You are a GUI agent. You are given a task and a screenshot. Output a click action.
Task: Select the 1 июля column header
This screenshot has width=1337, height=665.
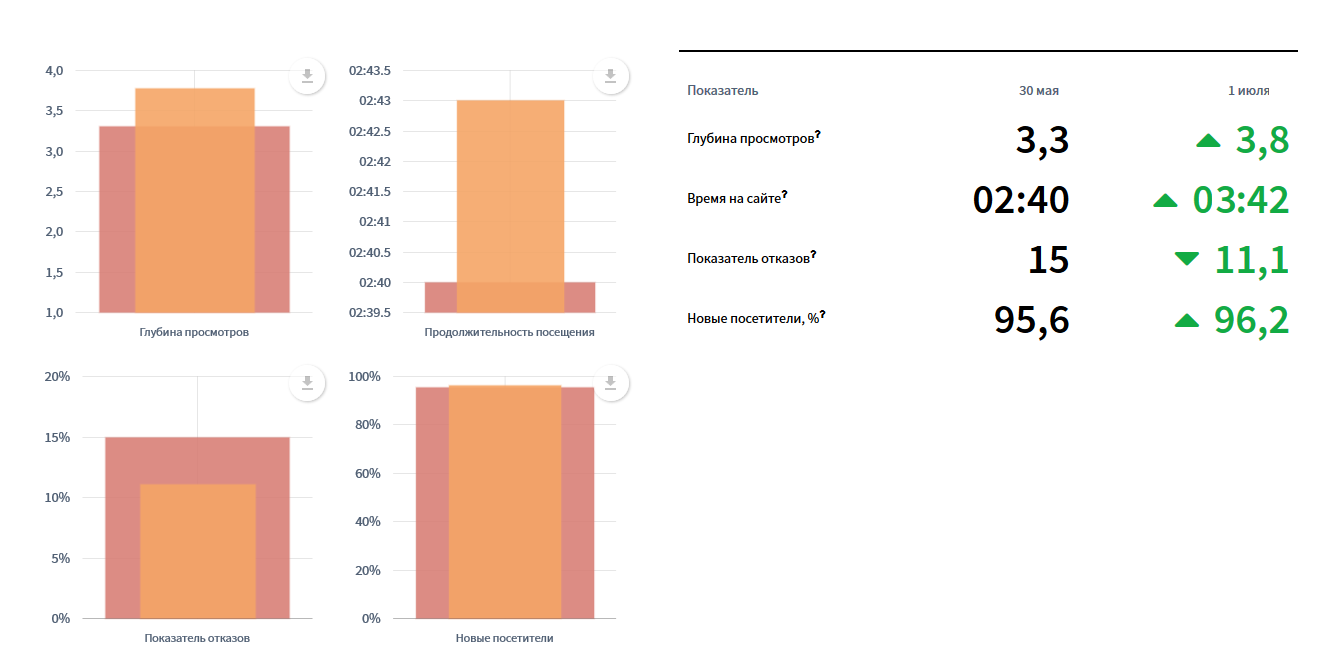pyautogui.click(x=1249, y=90)
